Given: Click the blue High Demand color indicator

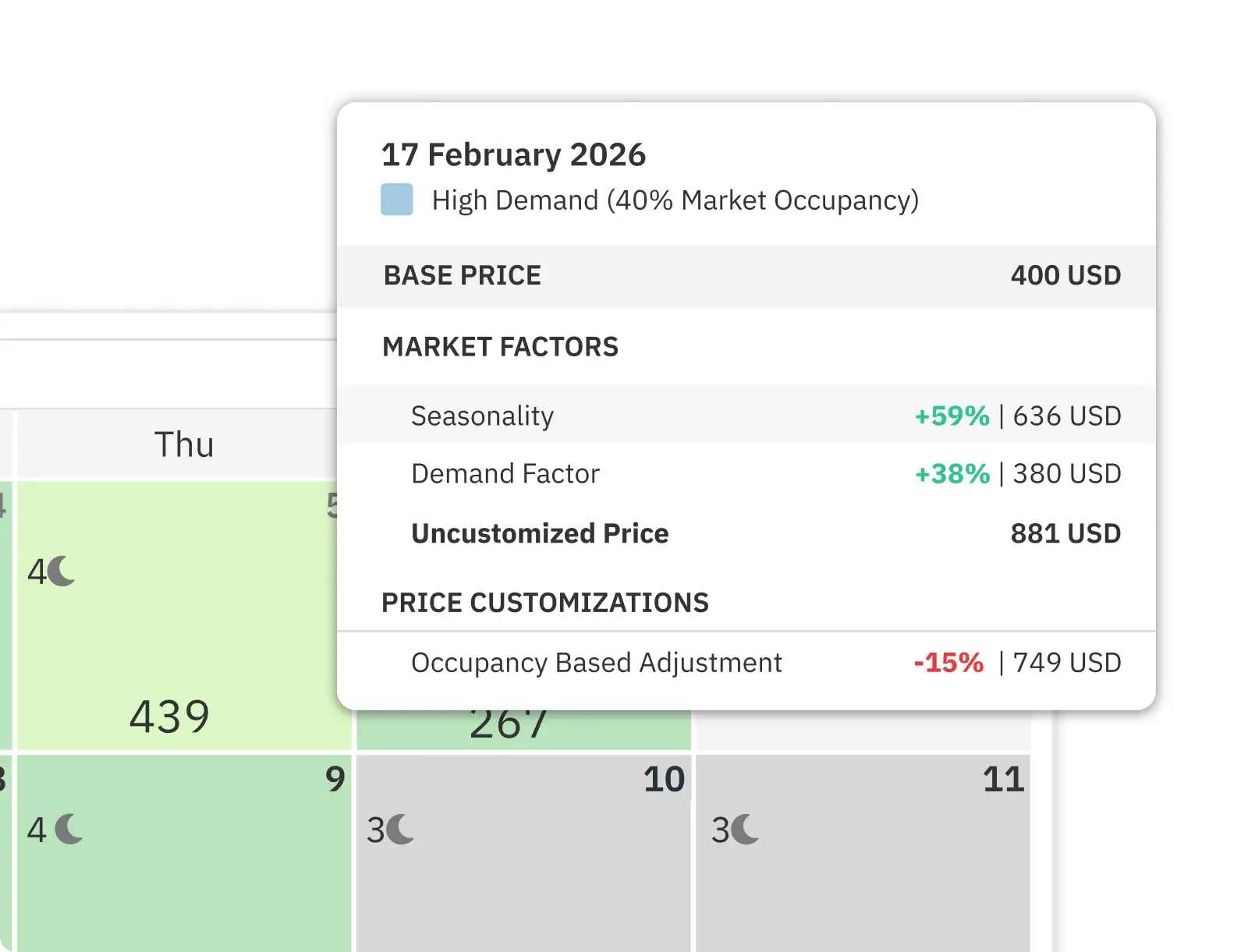Looking at the screenshot, I should (397, 200).
